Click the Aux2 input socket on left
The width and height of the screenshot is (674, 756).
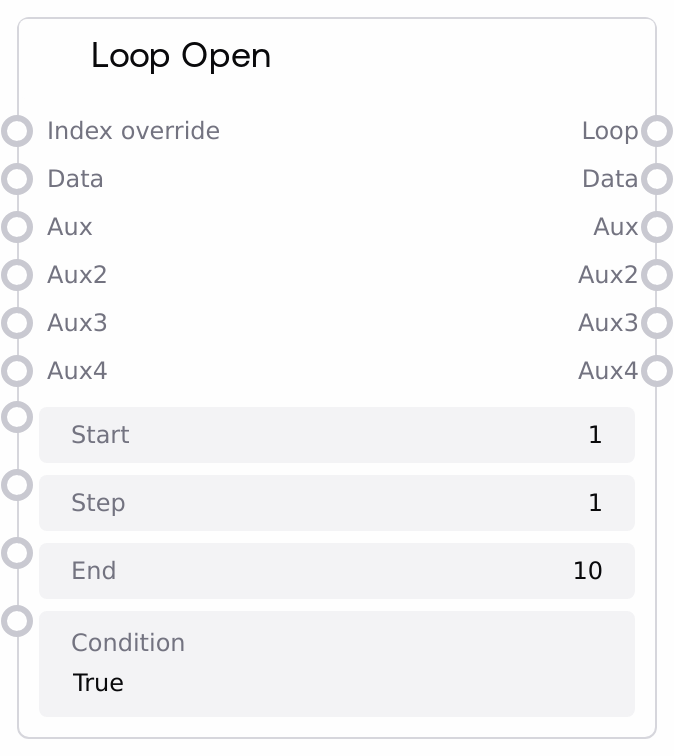click(x=17, y=275)
